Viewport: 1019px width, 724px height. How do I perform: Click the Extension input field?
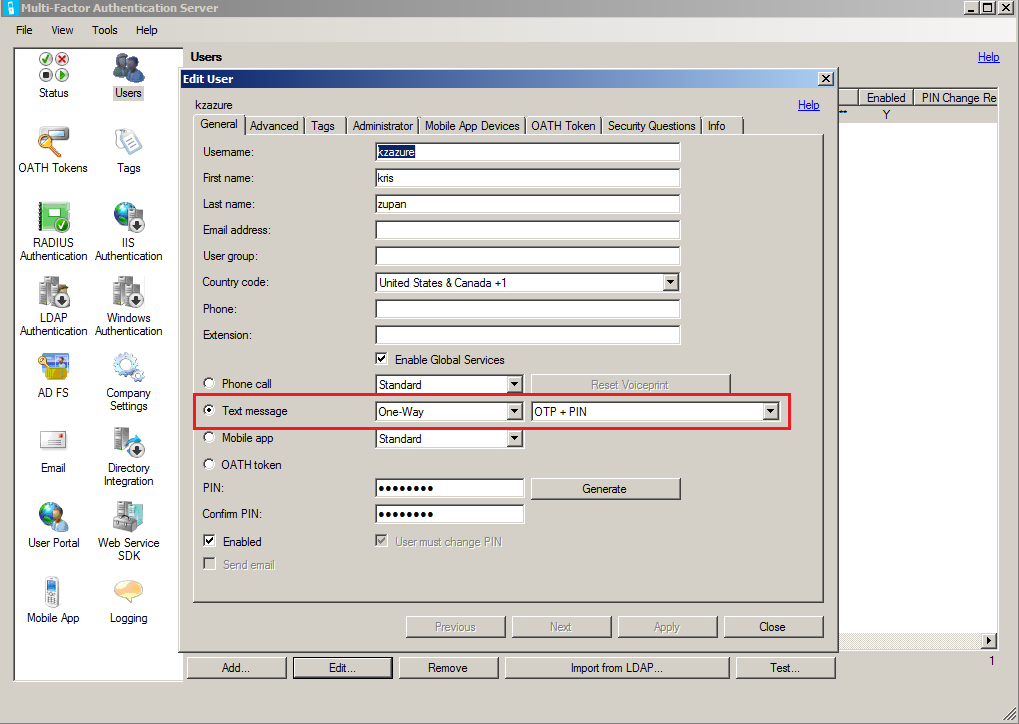[x=528, y=335]
